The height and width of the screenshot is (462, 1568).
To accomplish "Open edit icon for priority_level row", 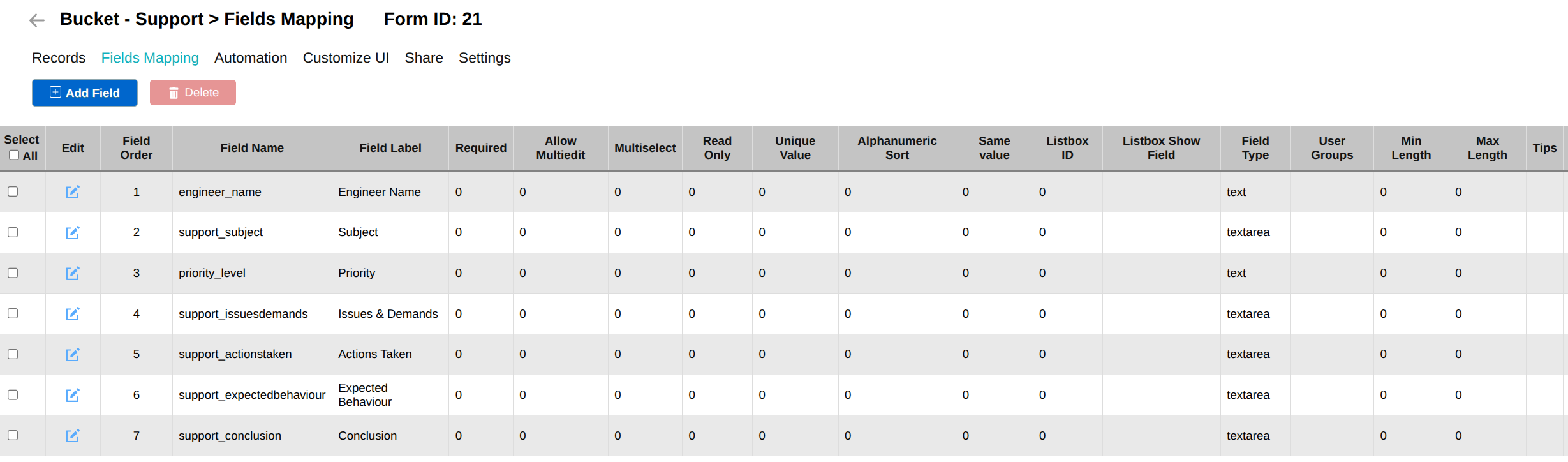I will coord(73,273).
